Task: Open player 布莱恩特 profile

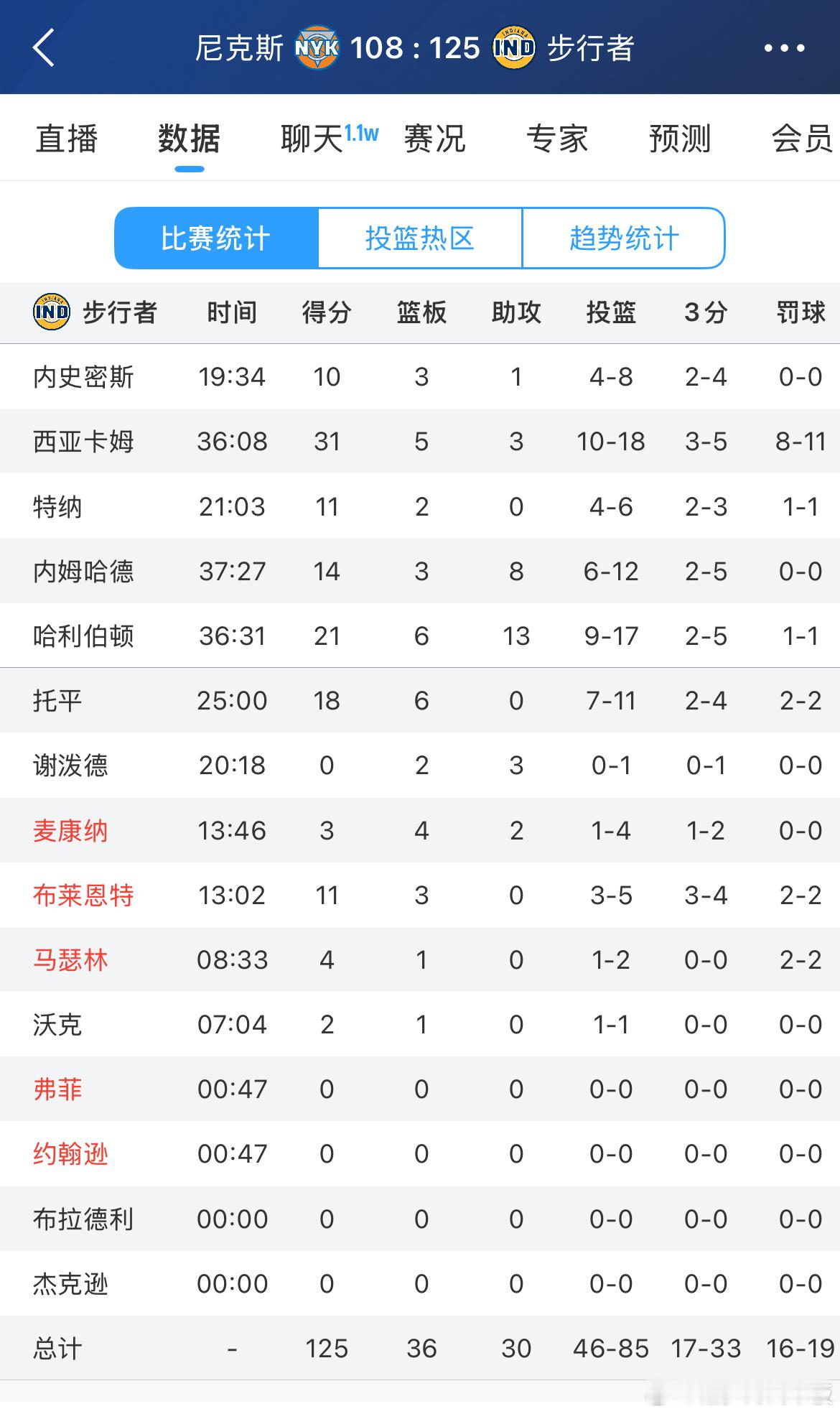Action: coord(83,896)
